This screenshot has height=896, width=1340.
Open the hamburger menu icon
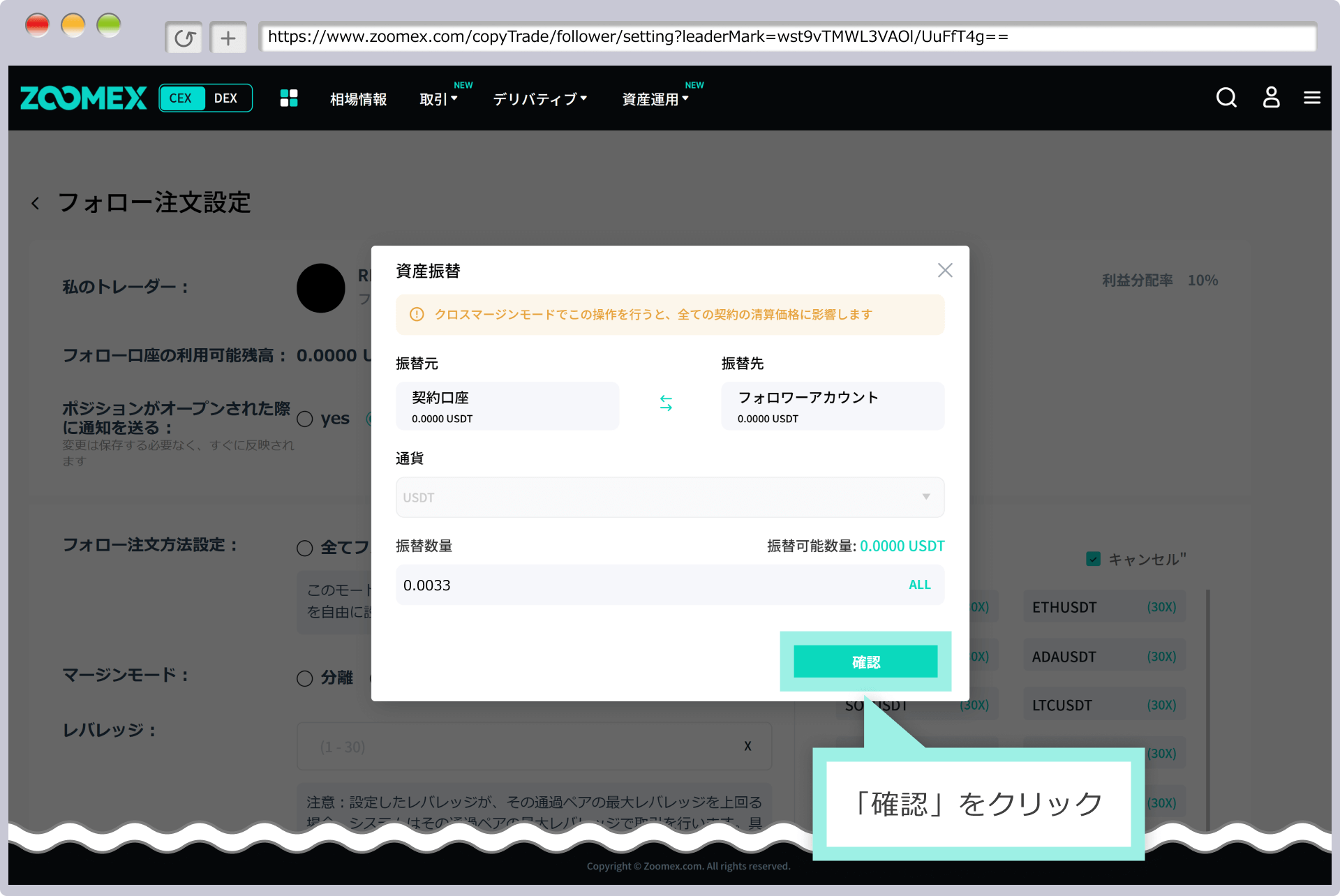pyautogui.click(x=1311, y=98)
